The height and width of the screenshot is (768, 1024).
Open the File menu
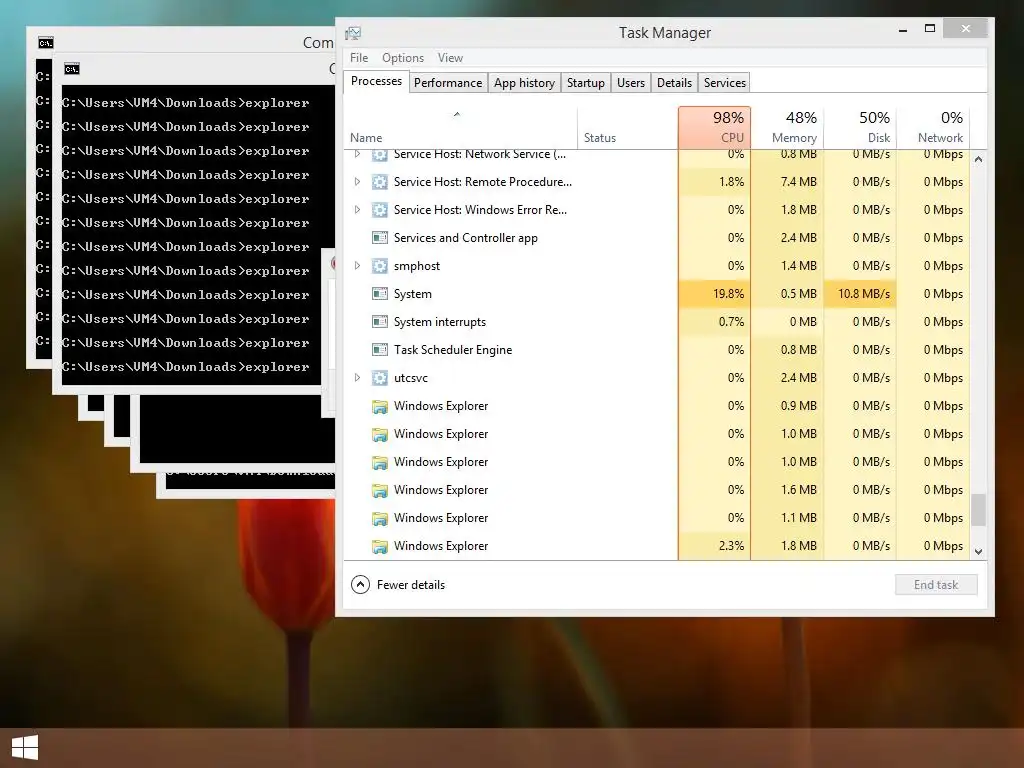pyautogui.click(x=359, y=58)
